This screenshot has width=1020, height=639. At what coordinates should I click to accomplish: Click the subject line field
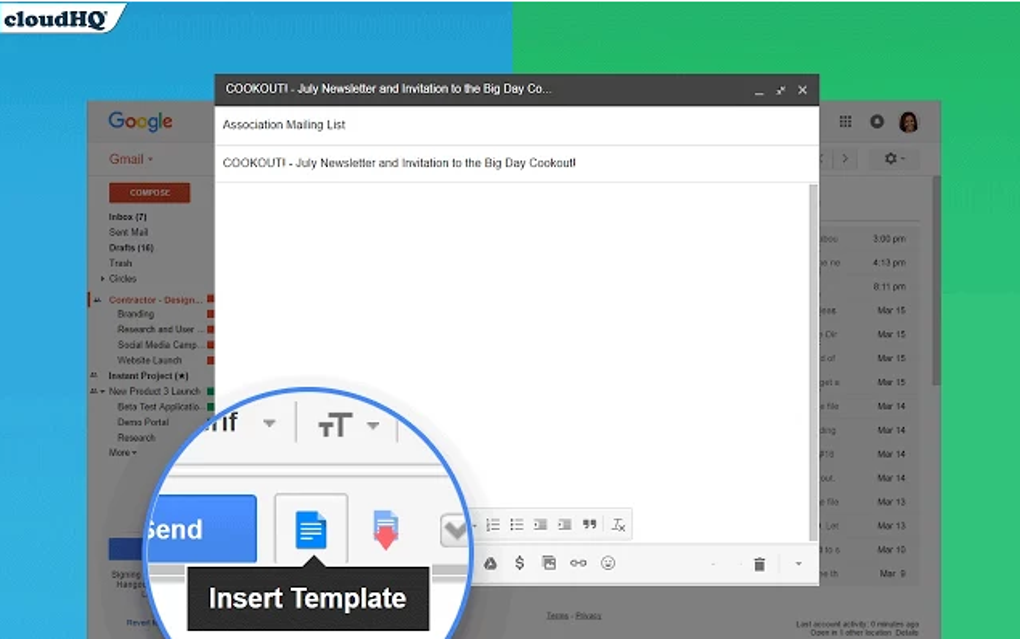coord(517,163)
